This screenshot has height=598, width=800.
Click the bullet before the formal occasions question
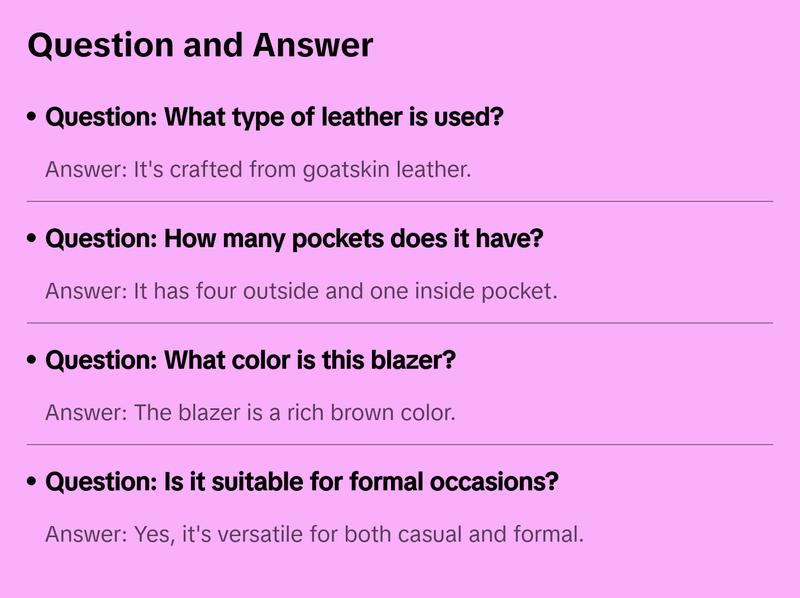coord(33,482)
